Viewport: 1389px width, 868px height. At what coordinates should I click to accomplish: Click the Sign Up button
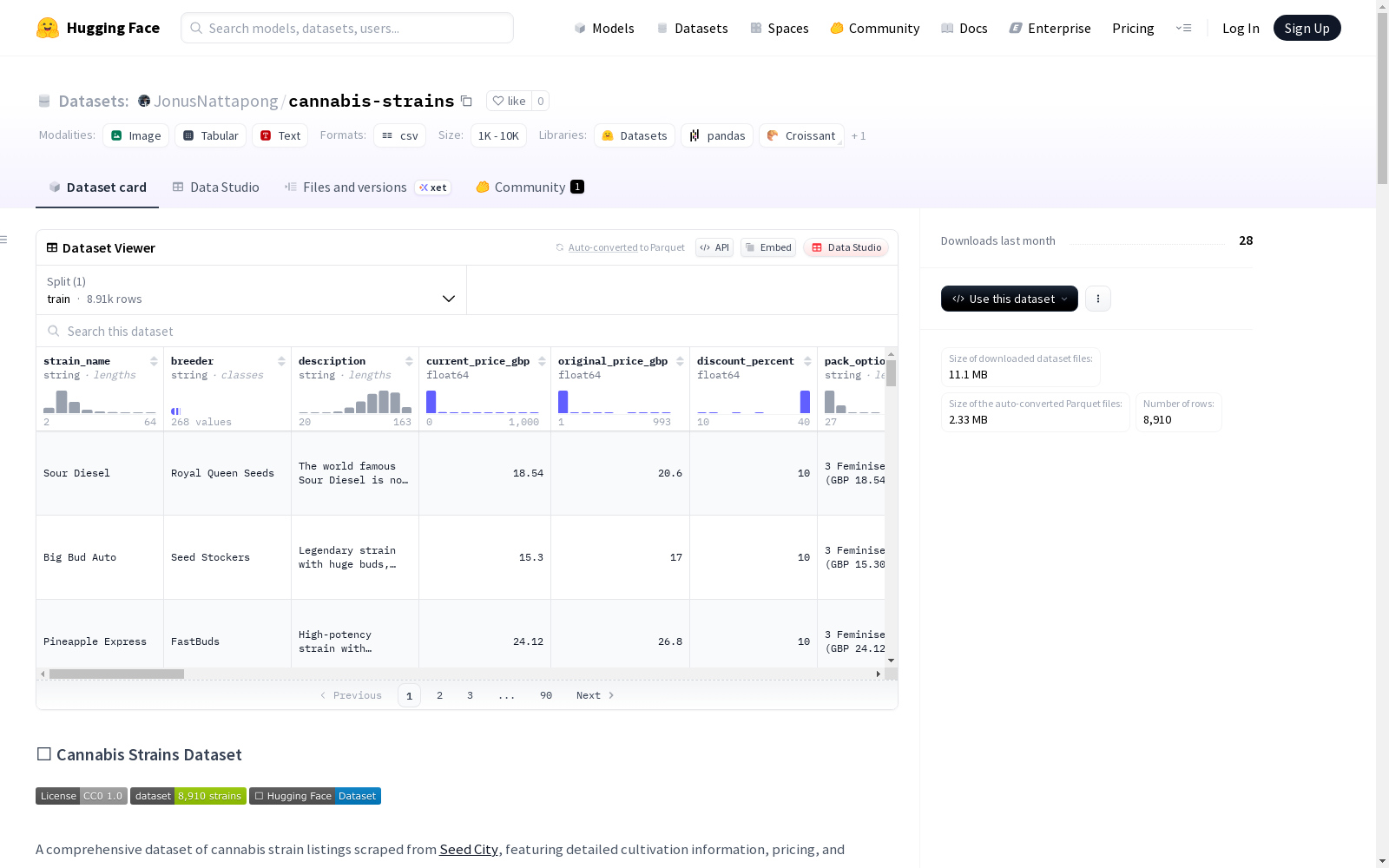coord(1307,28)
